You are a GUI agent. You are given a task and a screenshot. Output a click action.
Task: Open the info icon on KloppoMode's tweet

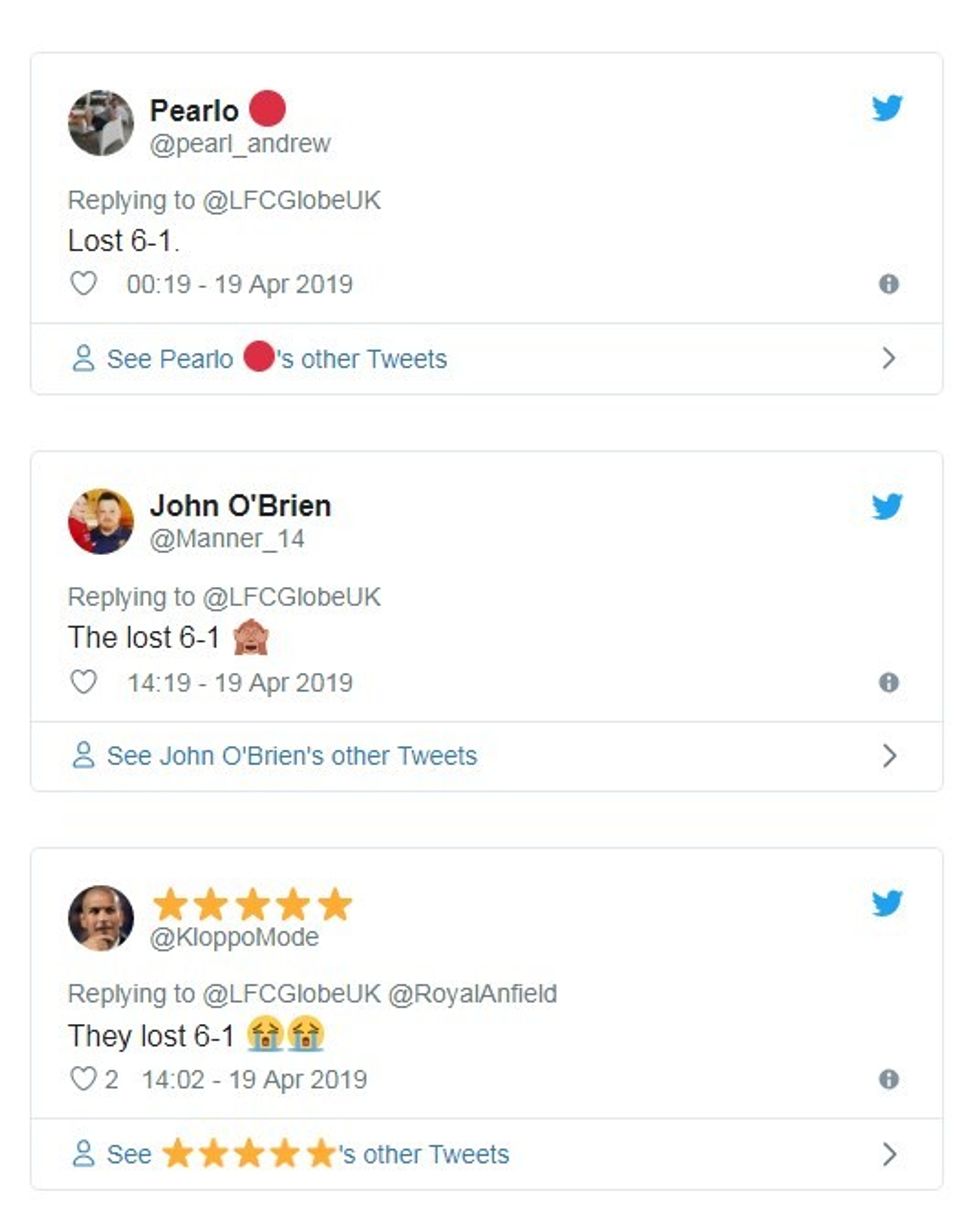coord(888,1079)
